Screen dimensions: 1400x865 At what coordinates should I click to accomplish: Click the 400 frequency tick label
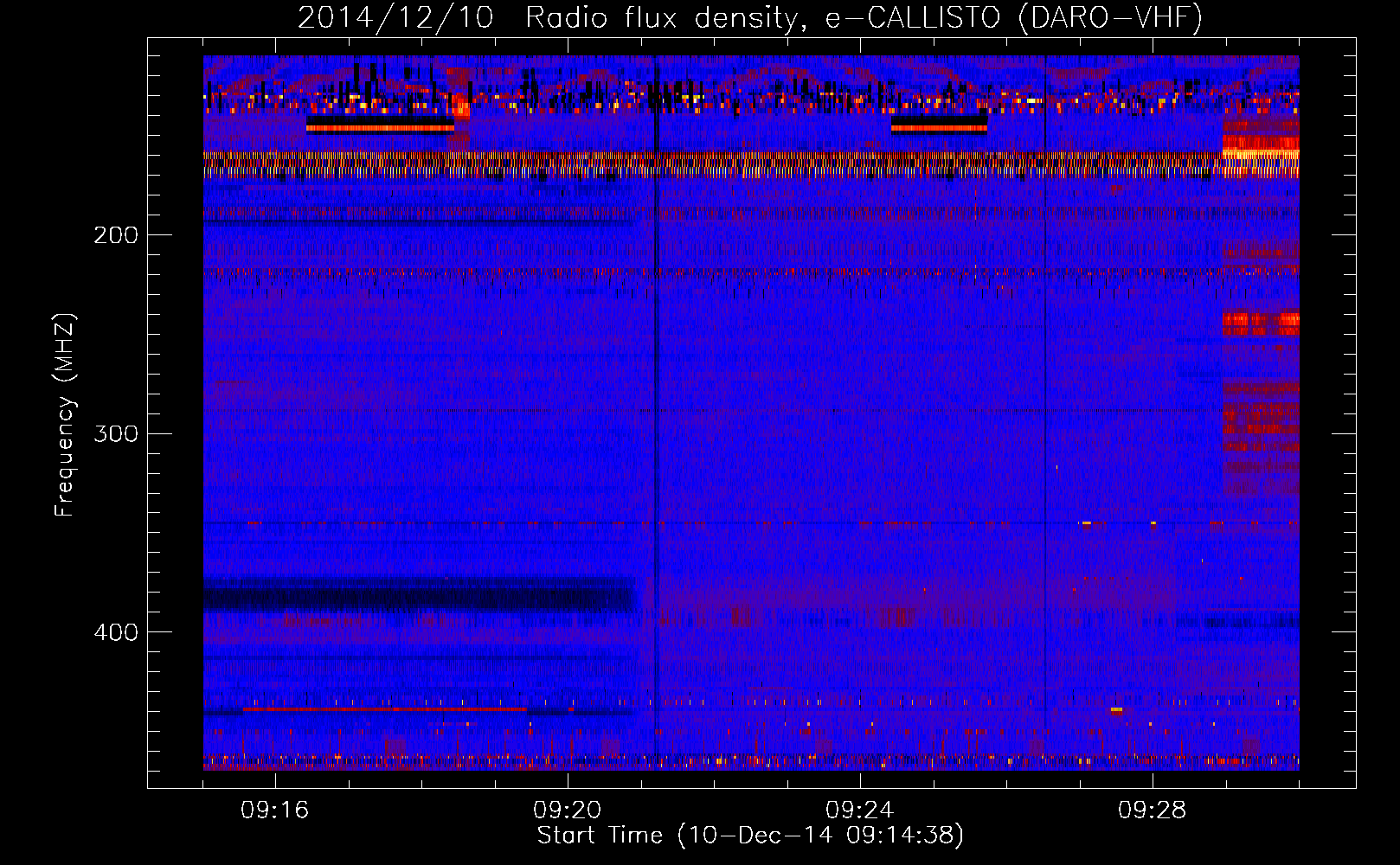116,632
